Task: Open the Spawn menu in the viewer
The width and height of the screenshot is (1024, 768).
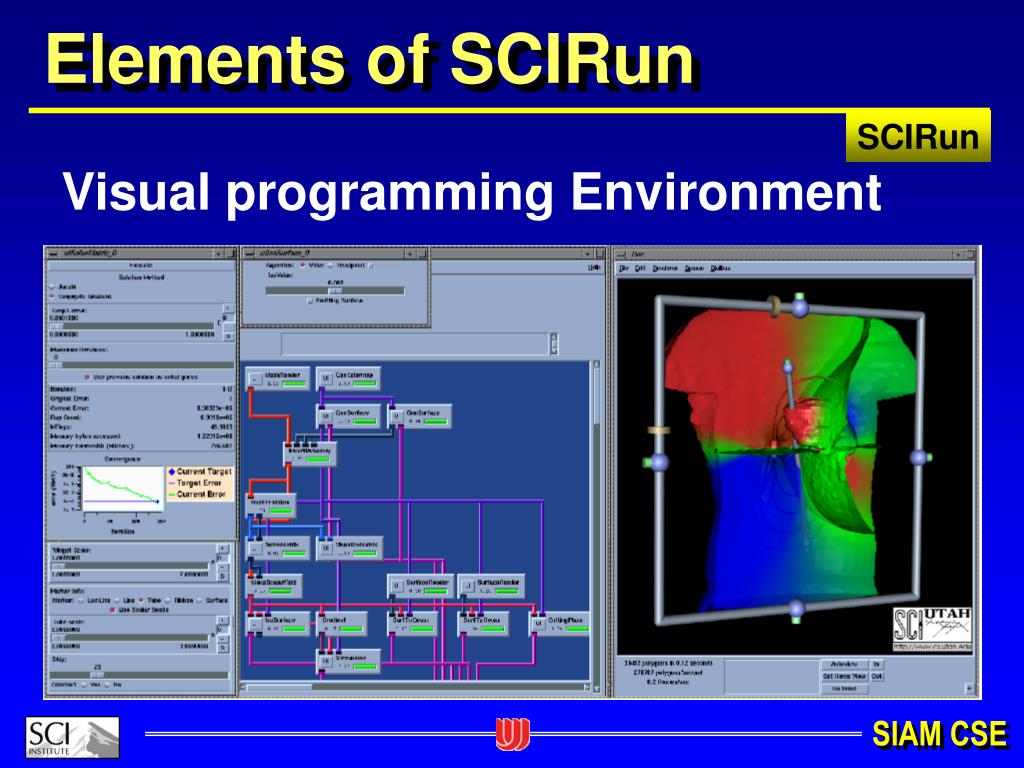Action: point(694,268)
